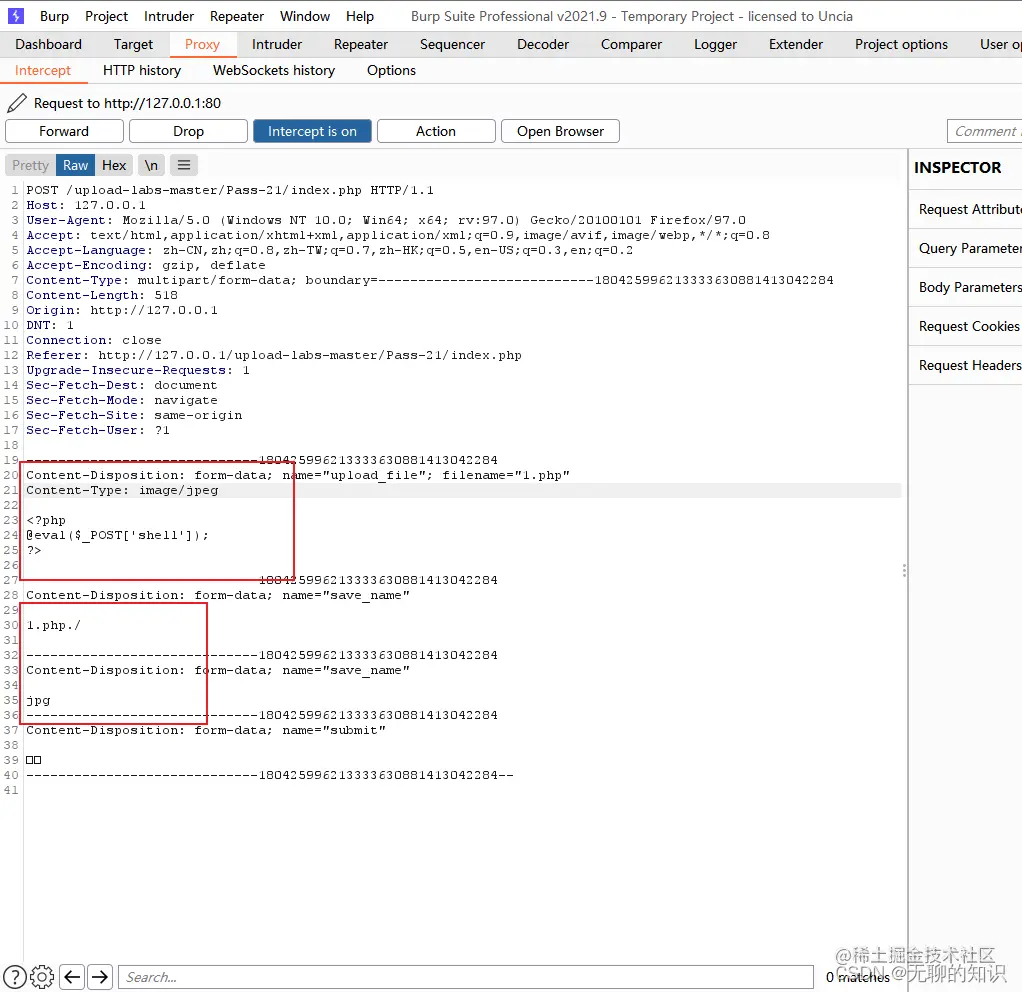Viewport: 1022px width, 992px height.
Task: Click the Burp Suite logo icon
Action: tap(16, 16)
